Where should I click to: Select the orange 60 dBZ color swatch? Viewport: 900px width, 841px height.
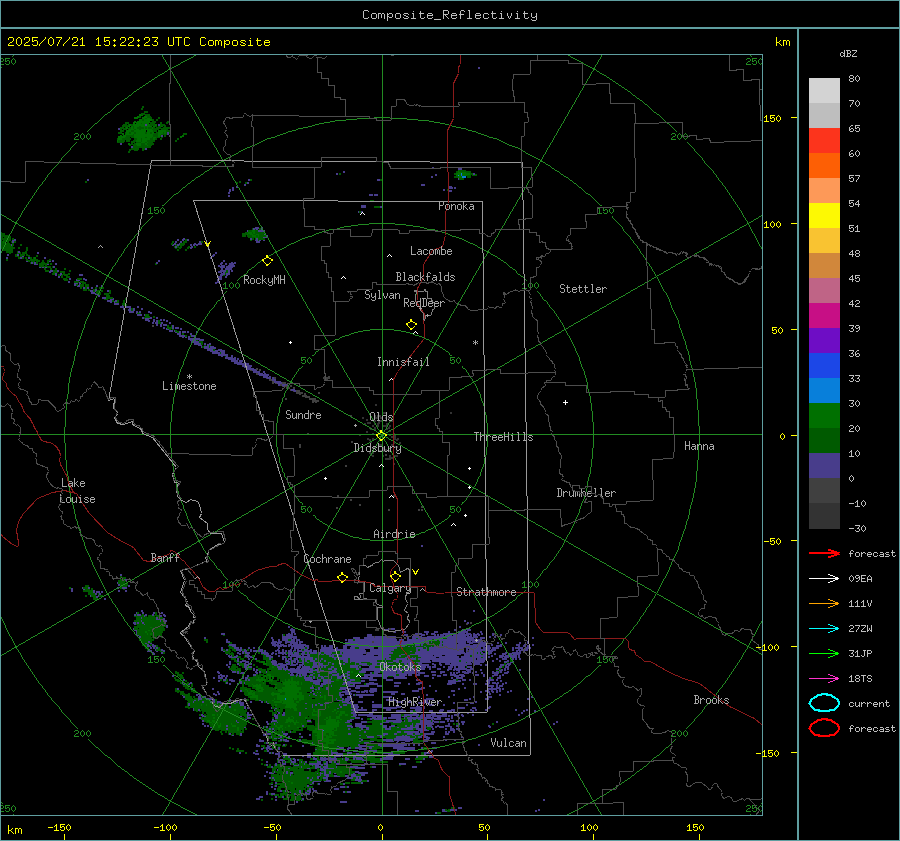point(824,165)
